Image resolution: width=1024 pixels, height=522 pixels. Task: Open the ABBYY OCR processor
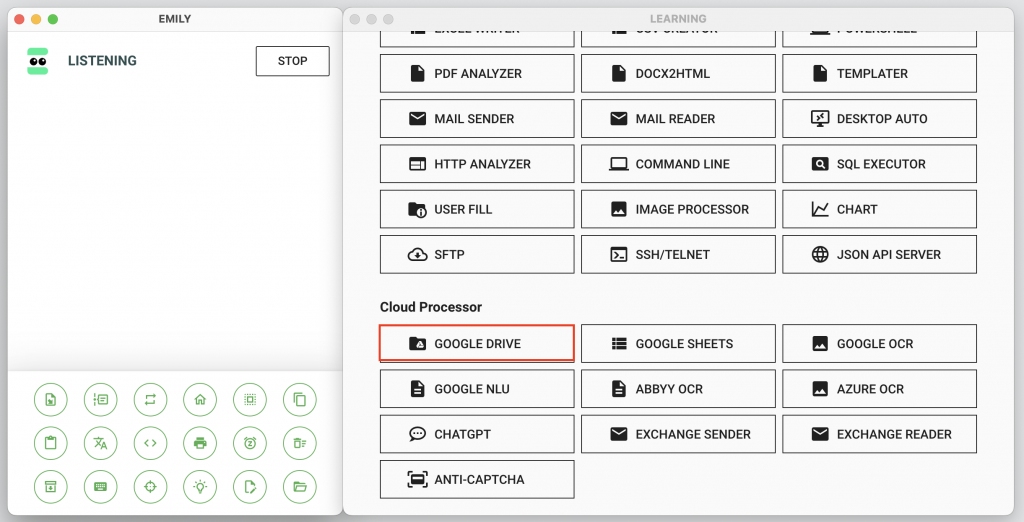pos(678,389)
